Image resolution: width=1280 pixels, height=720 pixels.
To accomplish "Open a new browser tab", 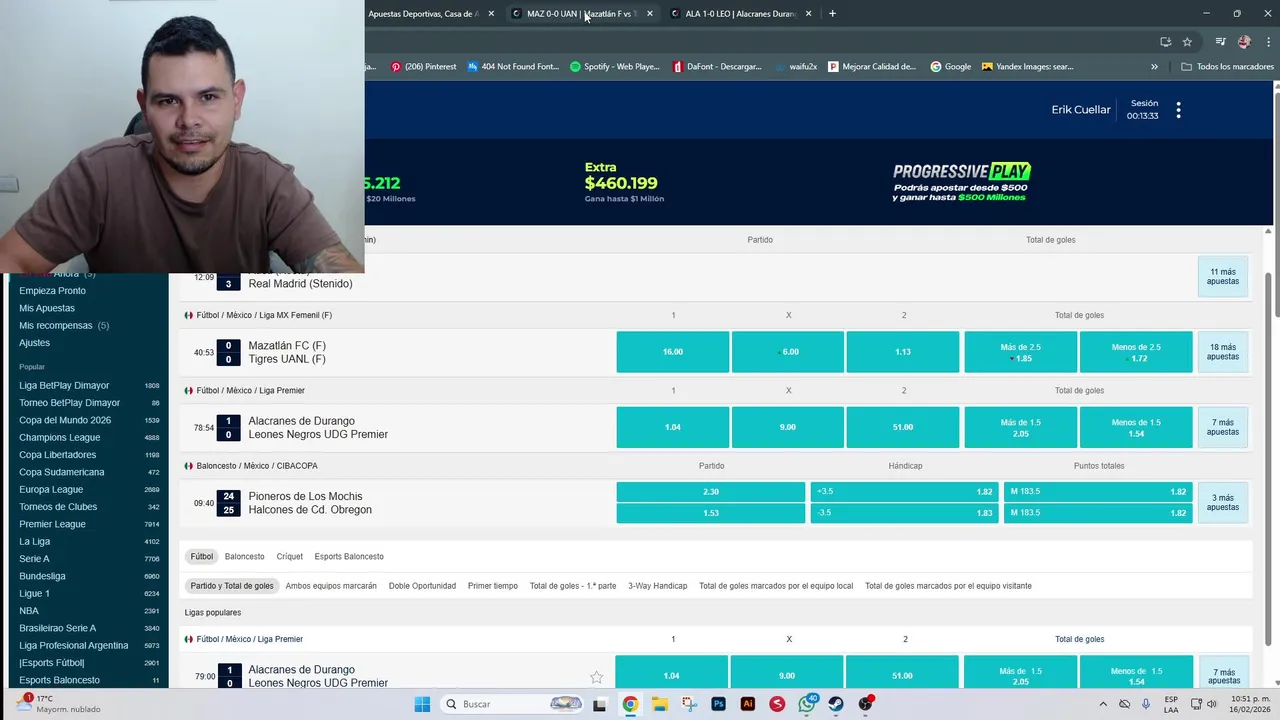I will pos(832,13).
